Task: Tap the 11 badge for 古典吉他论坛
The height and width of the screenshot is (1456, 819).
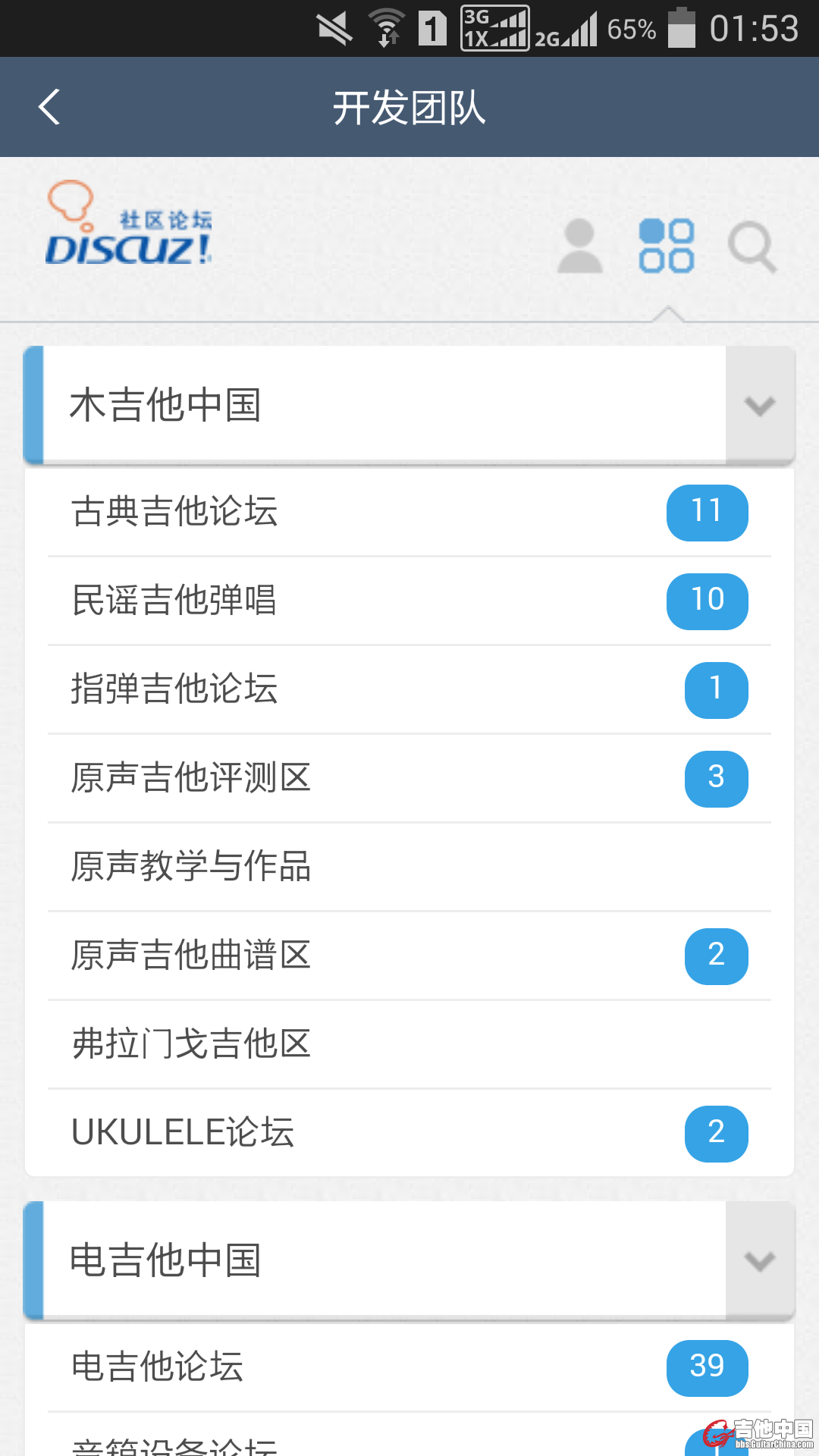Action: tap(707, 513)
